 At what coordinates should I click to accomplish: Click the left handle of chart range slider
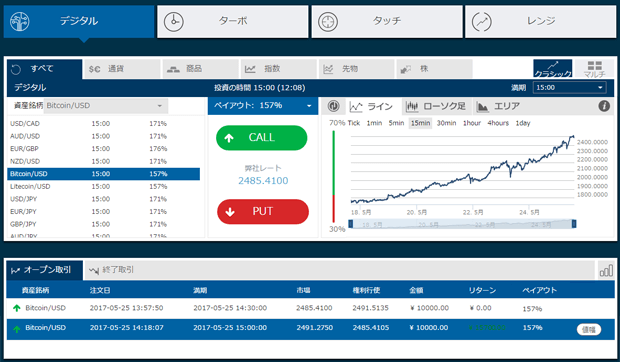click(x=350, y=224)
